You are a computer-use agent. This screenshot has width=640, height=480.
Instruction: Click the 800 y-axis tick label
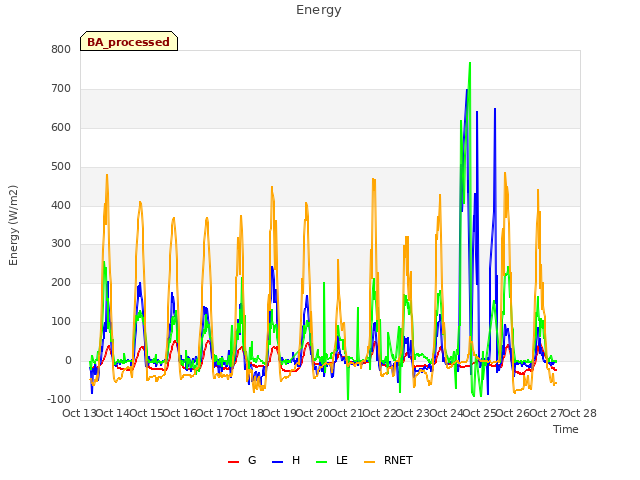pyautogui.click(x=61, y=49)
